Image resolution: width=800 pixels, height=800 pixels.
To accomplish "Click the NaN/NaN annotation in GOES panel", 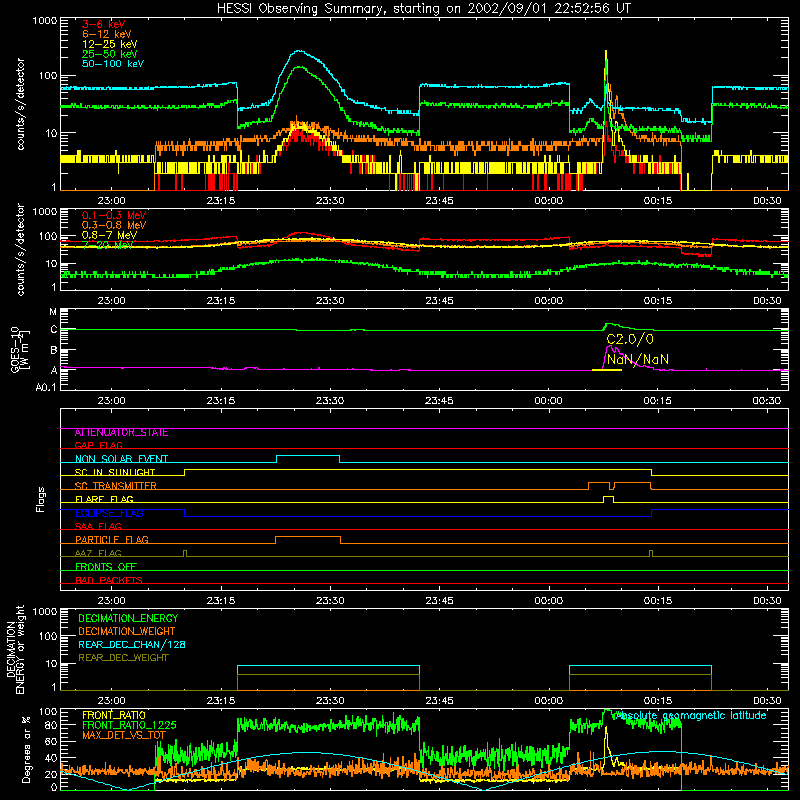I will point(638,359).
